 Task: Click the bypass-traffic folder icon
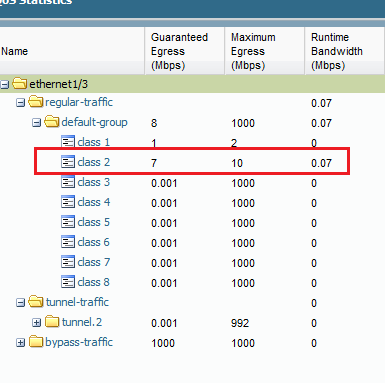pos(36,341)
